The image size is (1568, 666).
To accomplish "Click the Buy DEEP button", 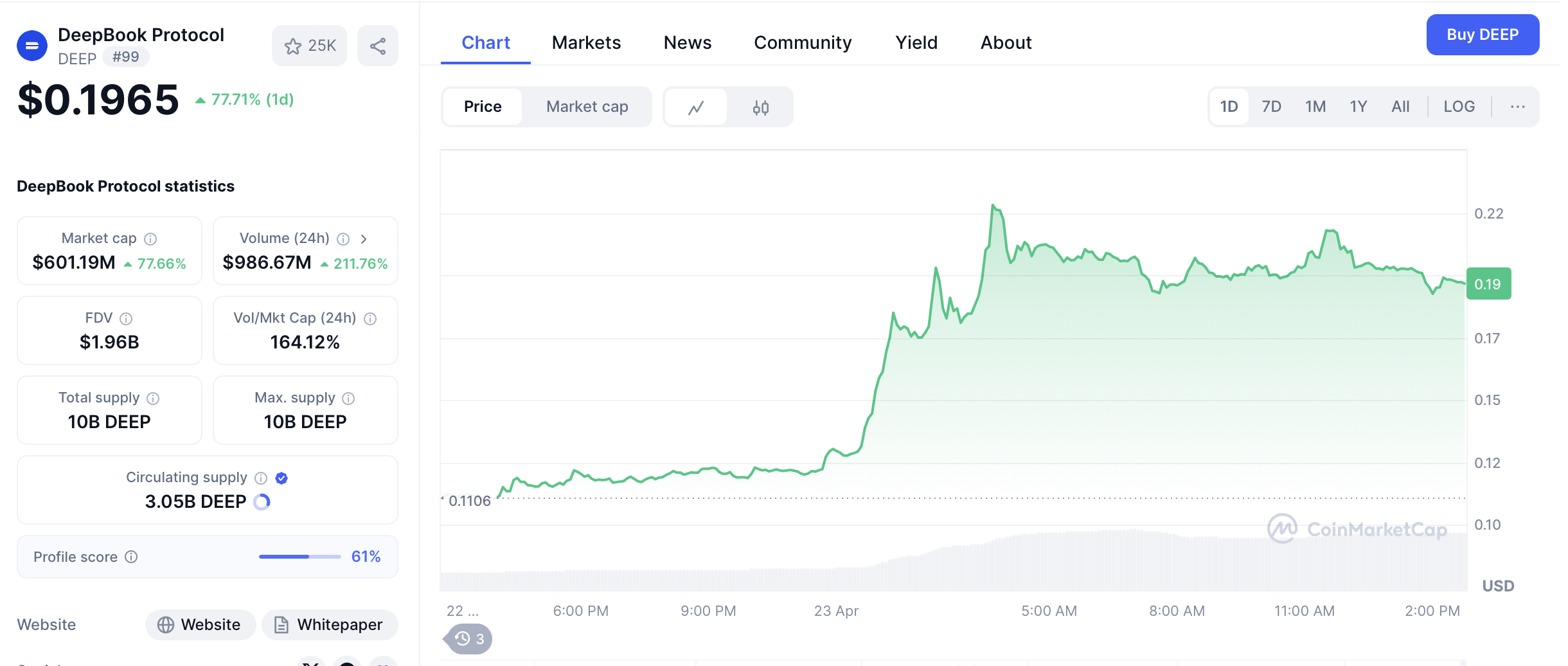I will pyautogui.click(x=1482, y=35).
